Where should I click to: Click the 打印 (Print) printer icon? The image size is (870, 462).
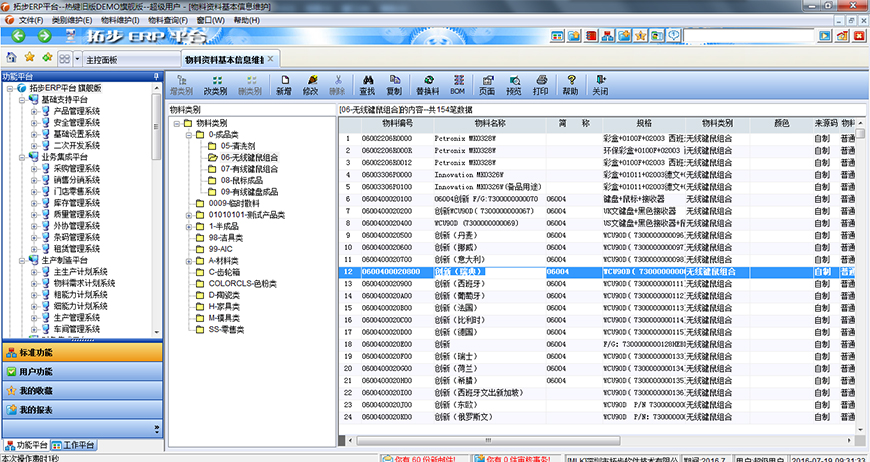[541, 83]
